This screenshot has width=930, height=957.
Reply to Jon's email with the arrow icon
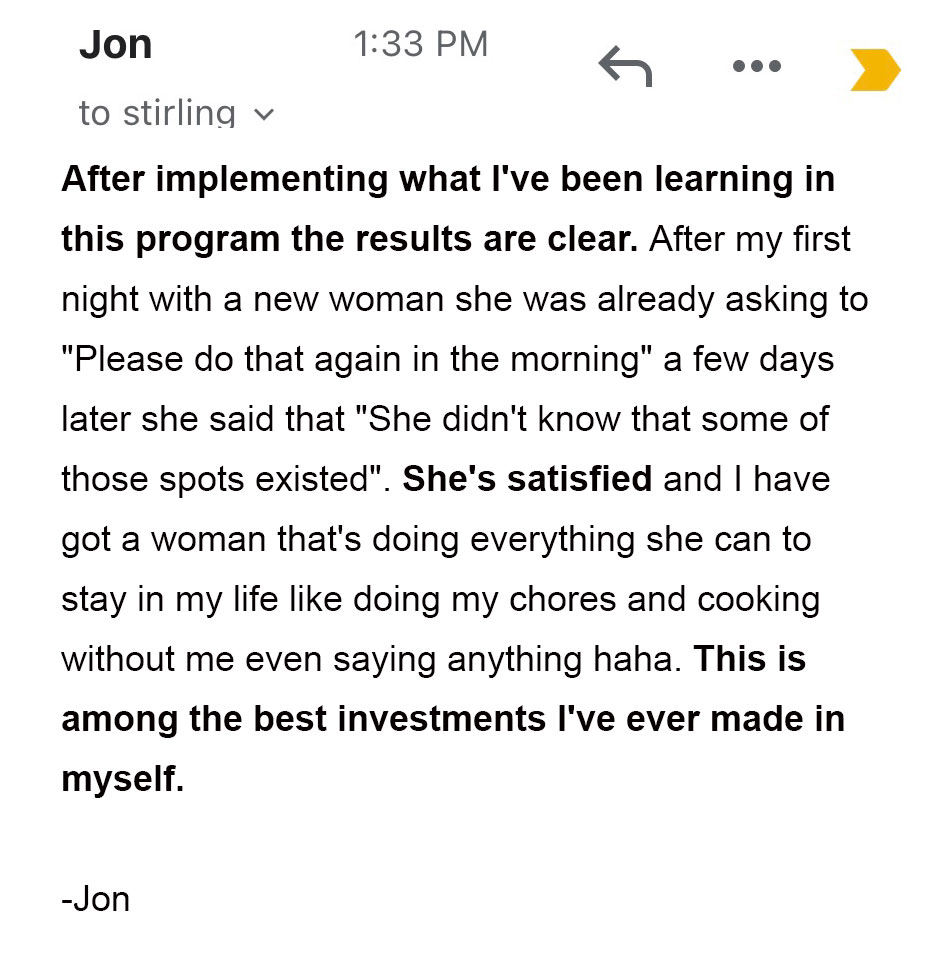[x=625, y=68]
